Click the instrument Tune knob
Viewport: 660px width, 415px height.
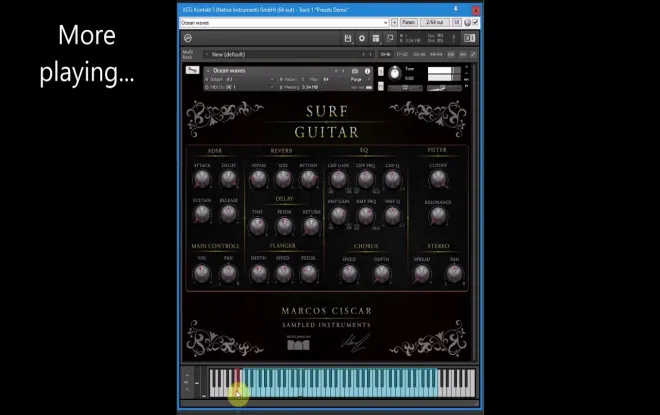click(x=395, y=73)
